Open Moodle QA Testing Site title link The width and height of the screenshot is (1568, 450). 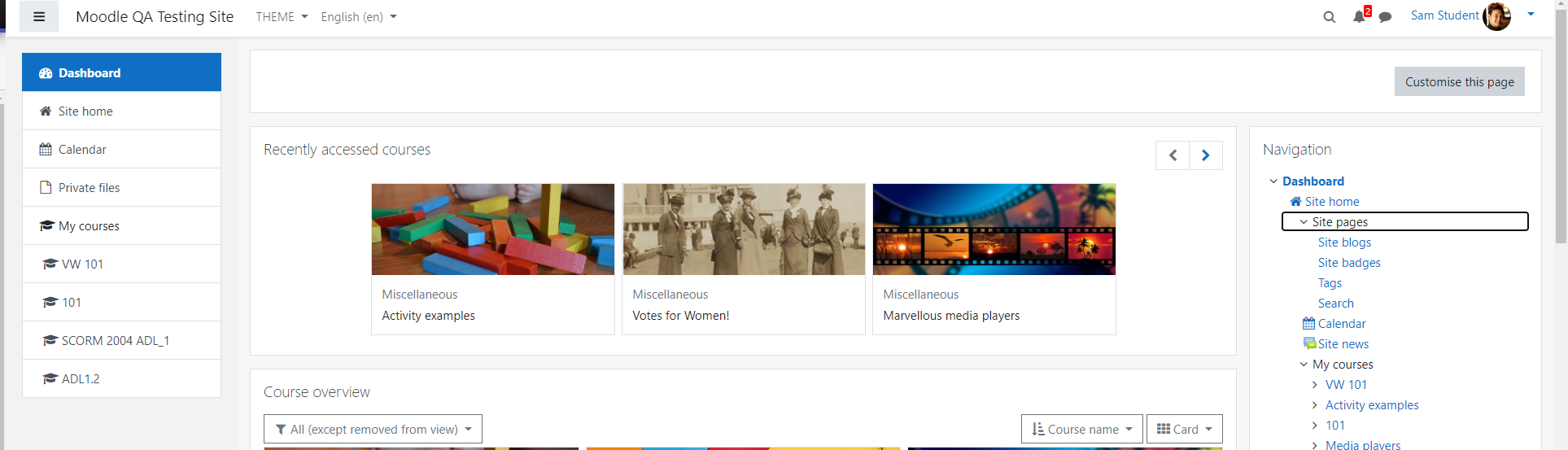155,16
